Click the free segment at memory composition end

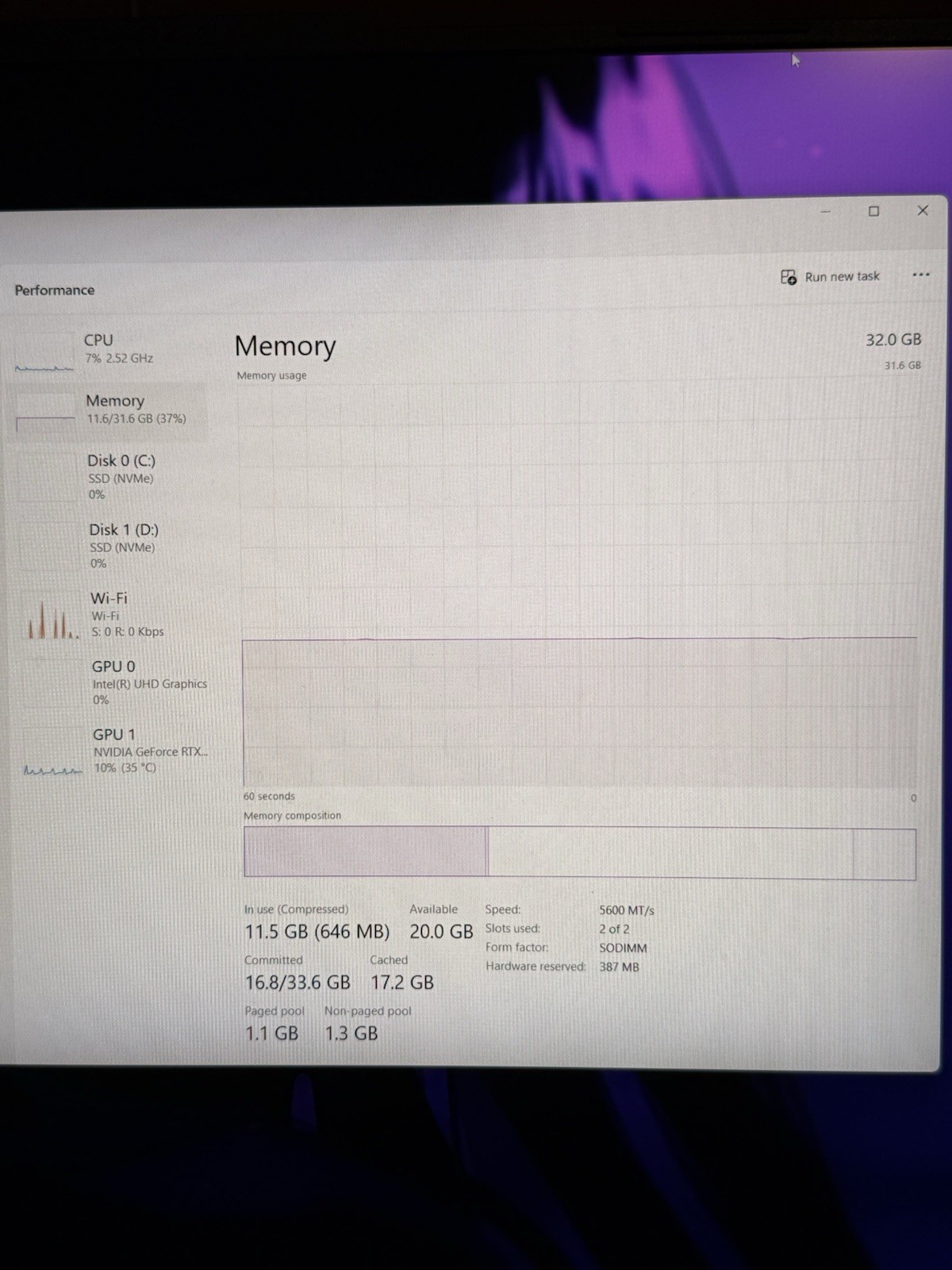point(885,855)
